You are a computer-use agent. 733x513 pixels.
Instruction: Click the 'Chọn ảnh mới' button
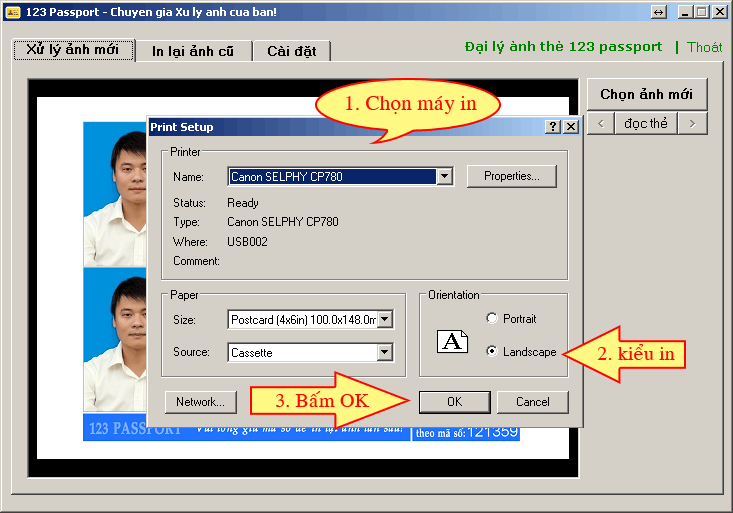pos(646,94)
